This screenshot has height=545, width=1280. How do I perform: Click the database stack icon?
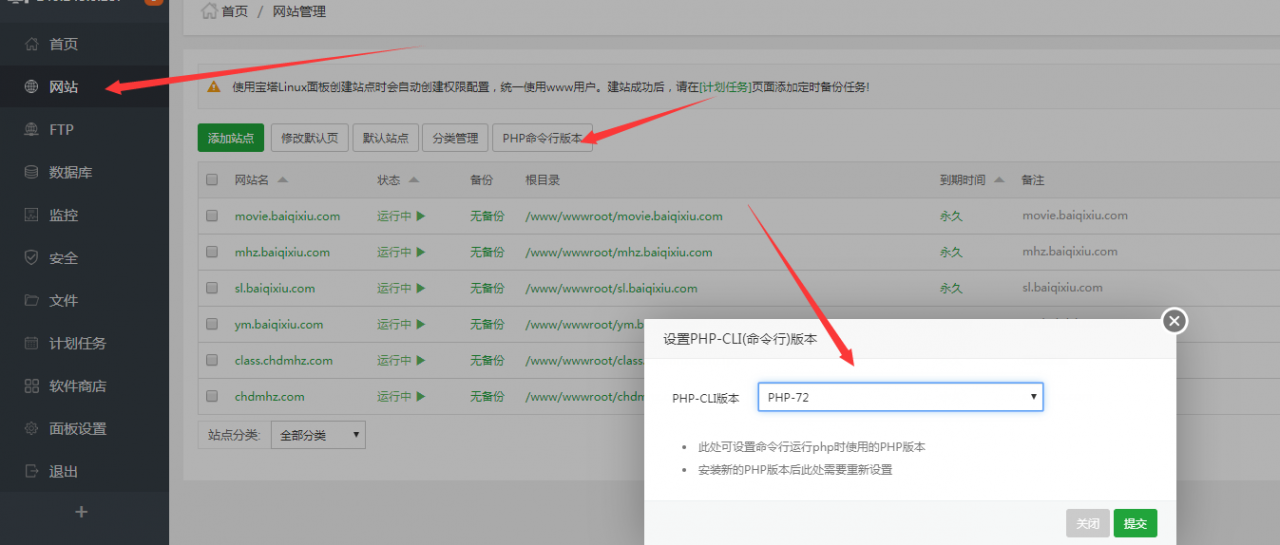tap(31, 172)
